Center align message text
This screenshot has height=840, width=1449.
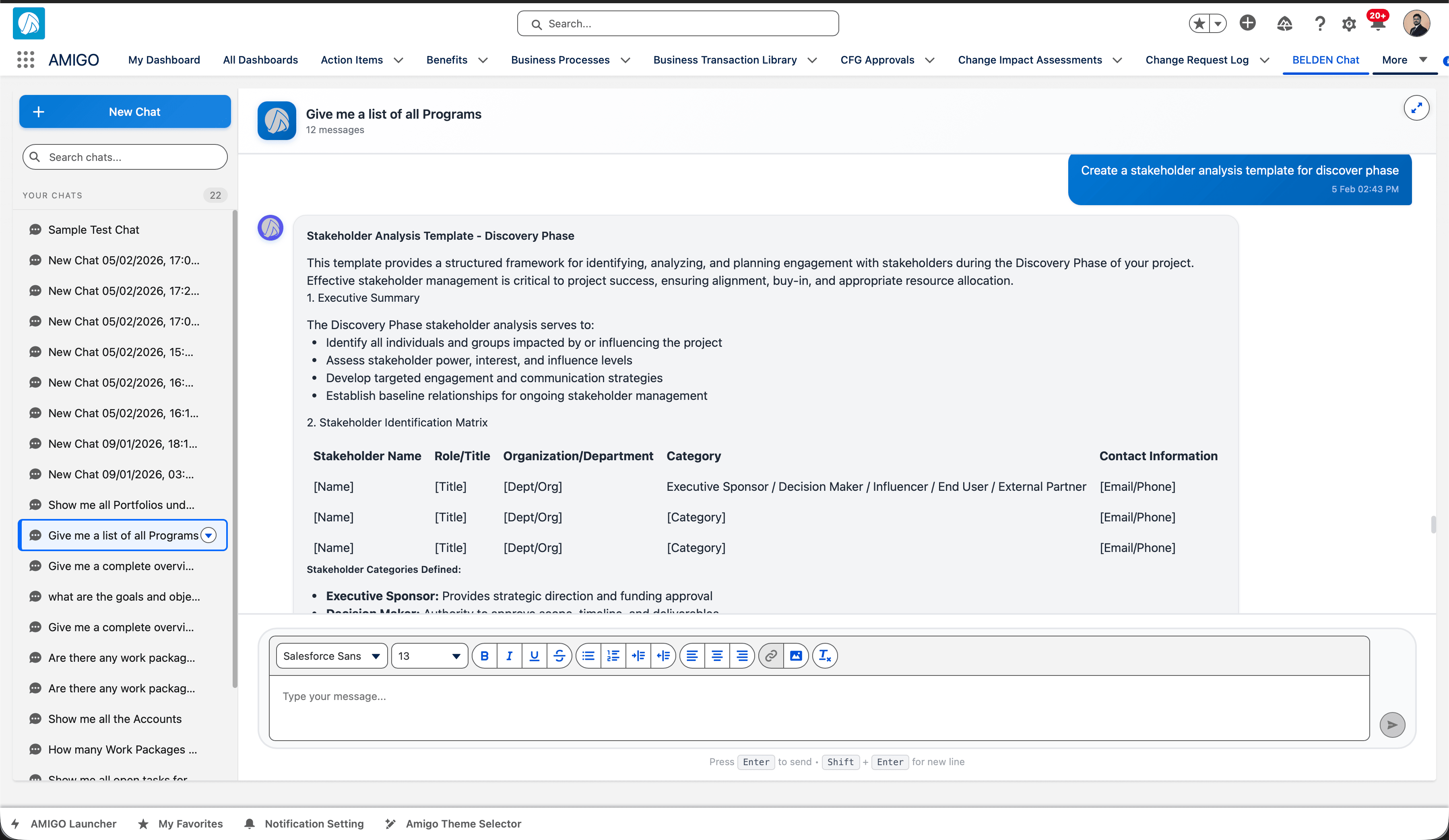[717, 656]
